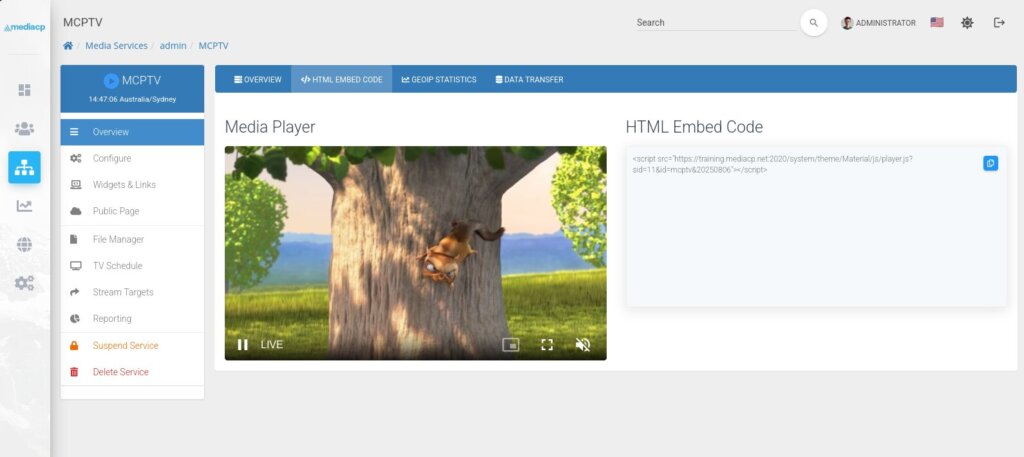Click the Media Player heading
Viewport: 1024px width, 457px height.
pos(270,127)
